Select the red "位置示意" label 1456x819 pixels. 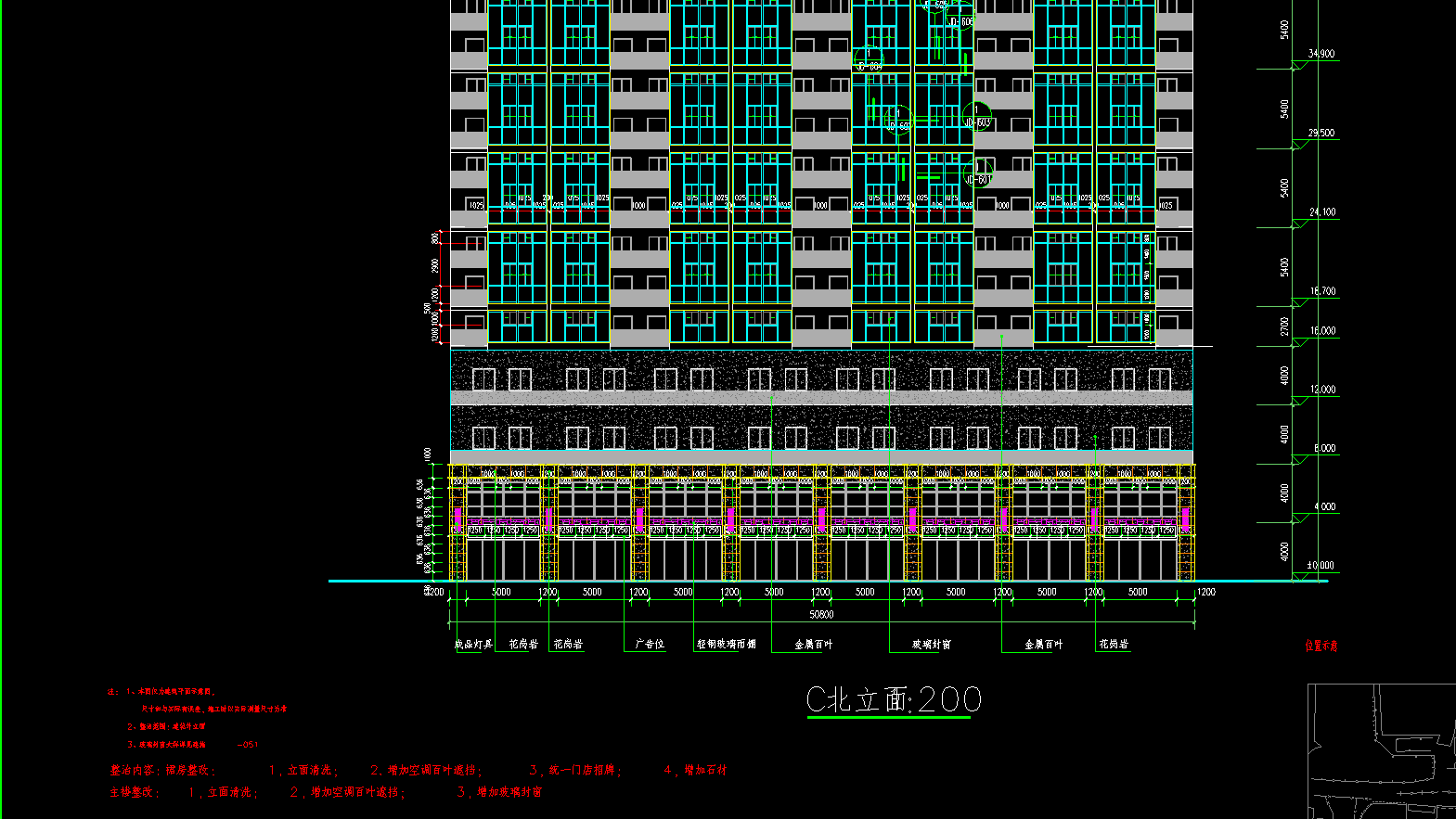pos(1321,646)
